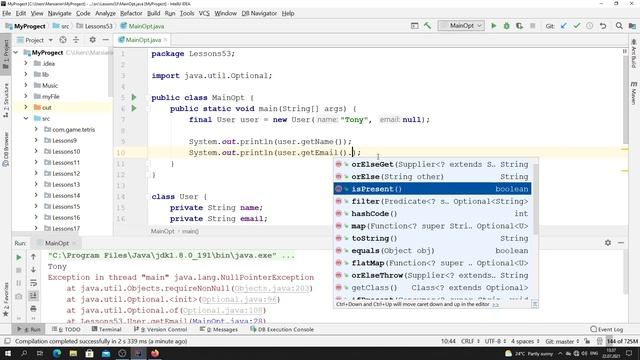Open the 4 spaces indent selector

[526, 341]
